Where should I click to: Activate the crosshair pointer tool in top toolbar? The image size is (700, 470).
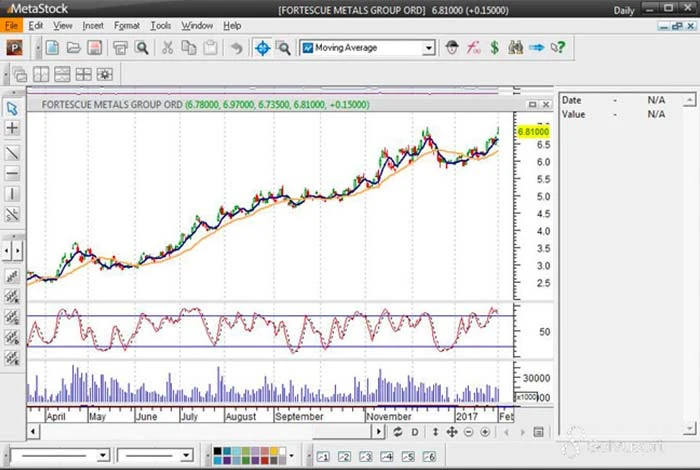click(x=261, y=47)
